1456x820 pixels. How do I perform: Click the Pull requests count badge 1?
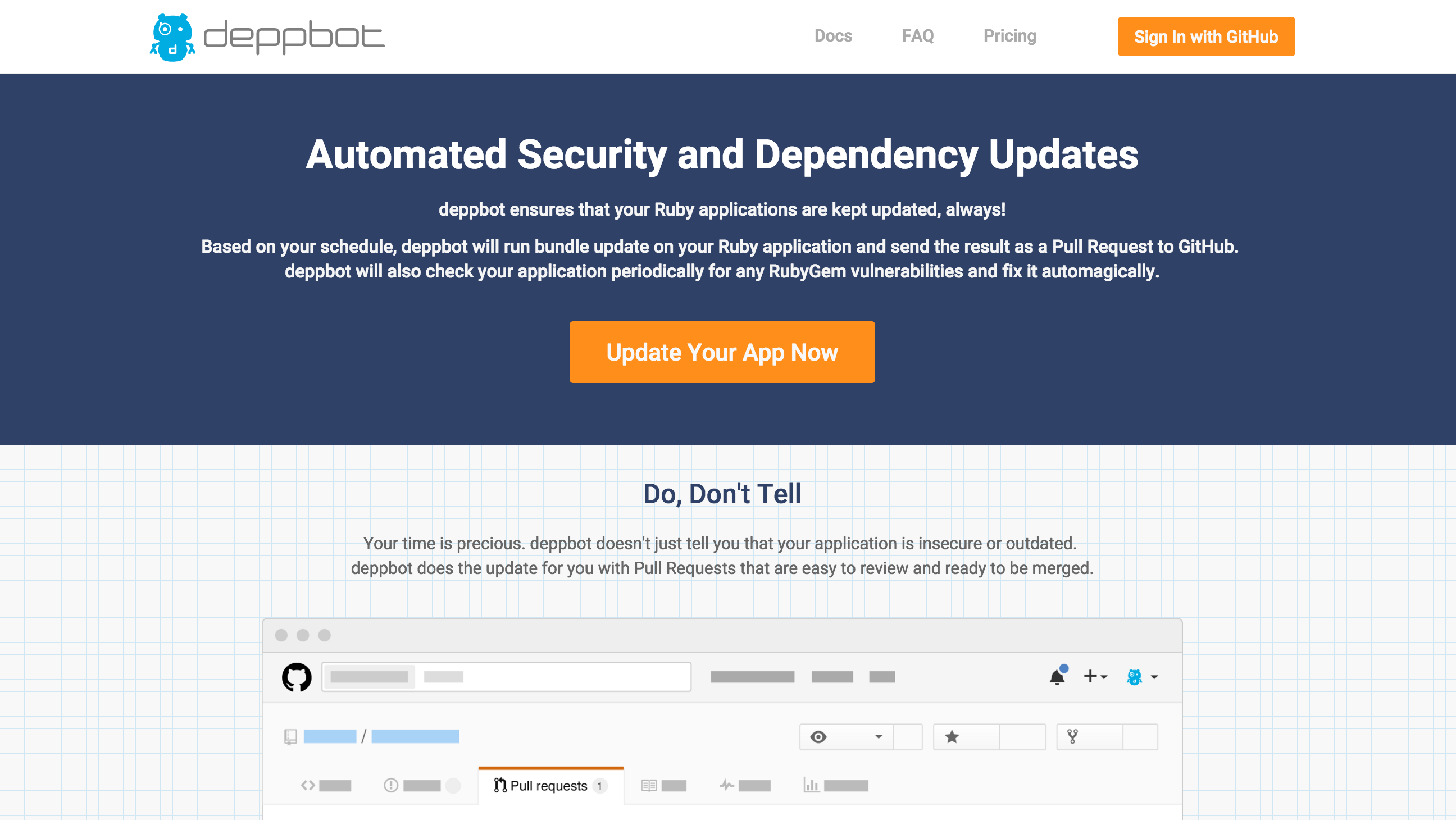pos(600,786)
